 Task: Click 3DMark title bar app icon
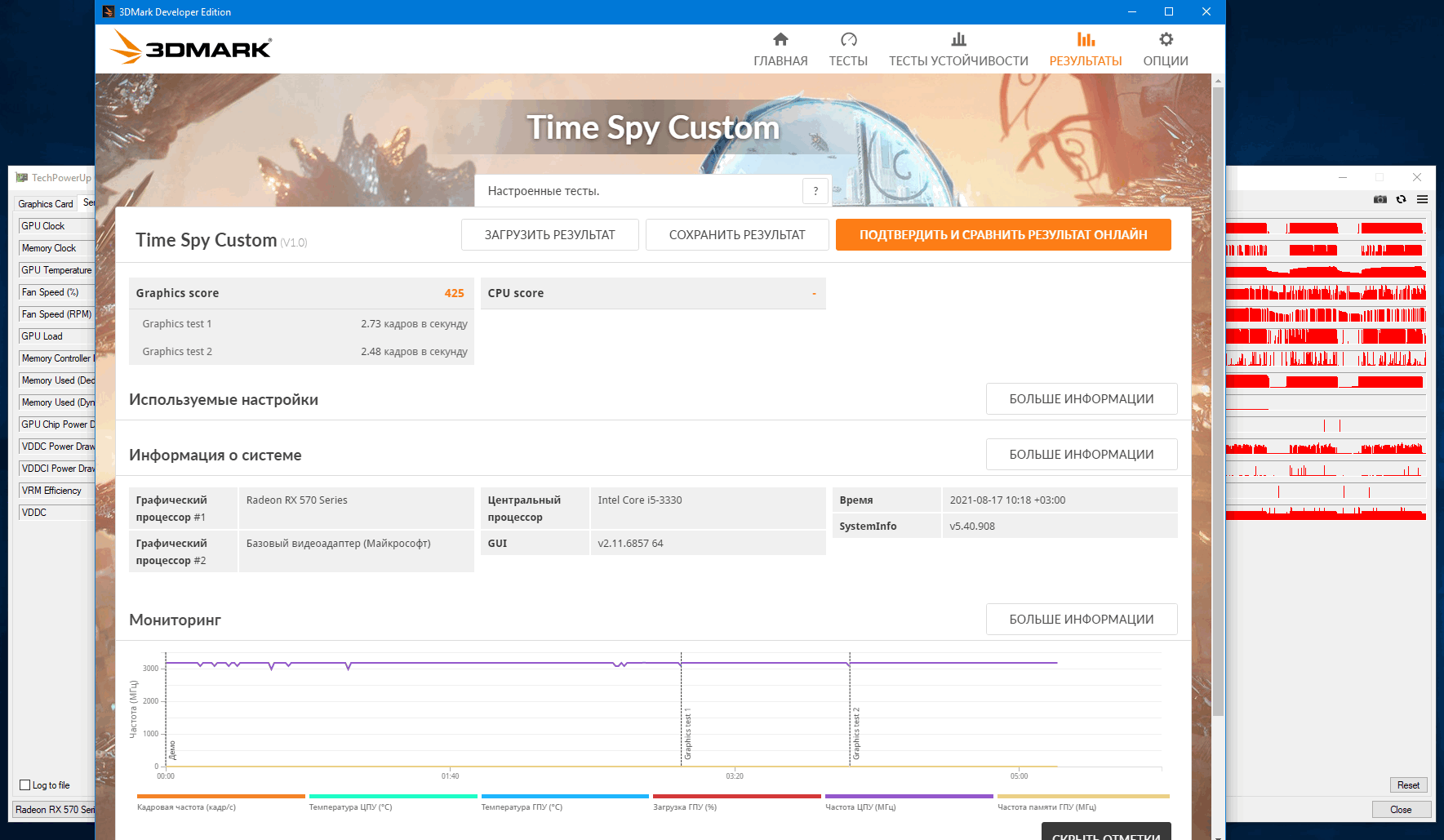tap(109, 11)
